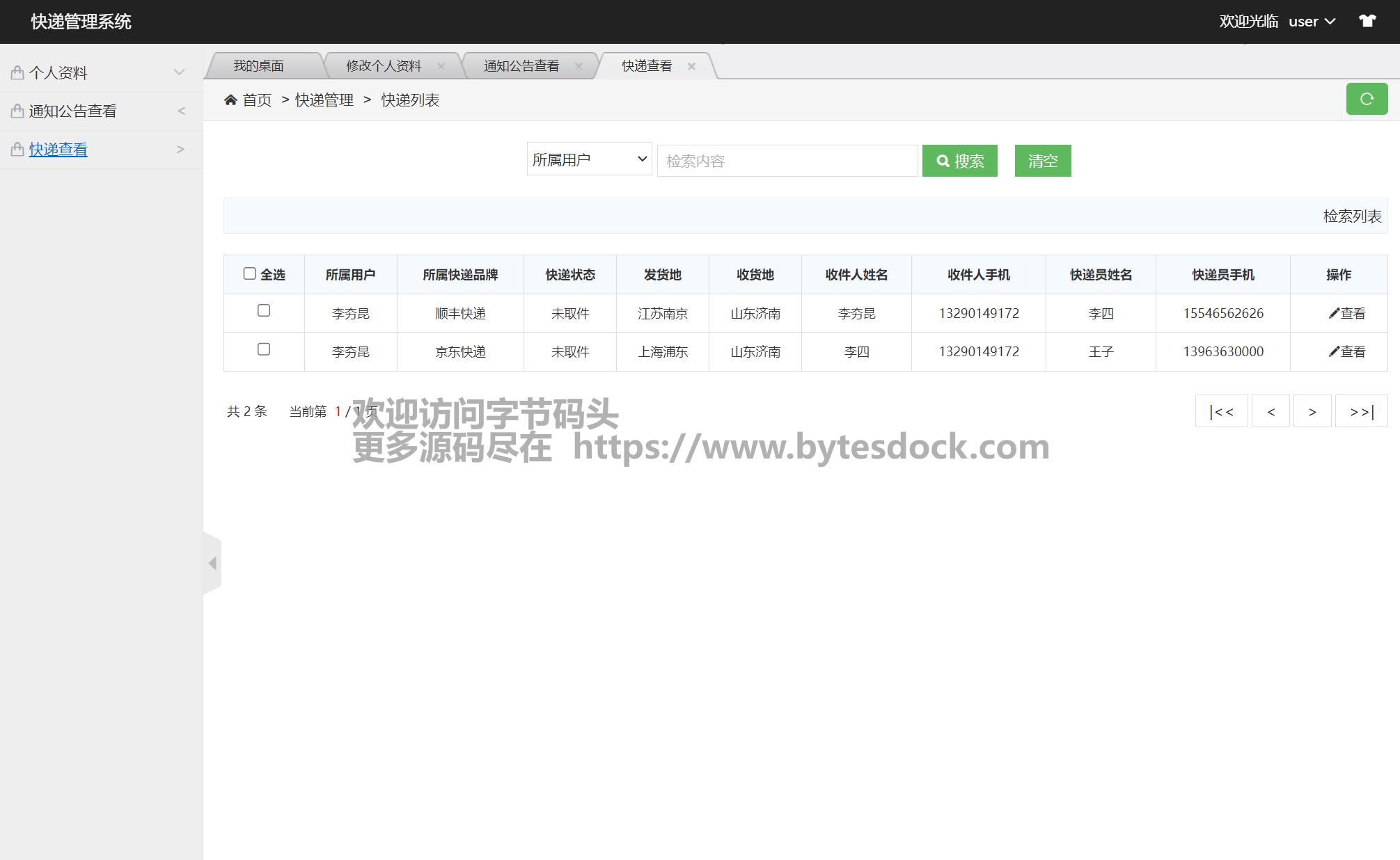1400x860 pixels.
Task: Click the t-shirt skin theme icon
Action: click(x=1367, y=21)
